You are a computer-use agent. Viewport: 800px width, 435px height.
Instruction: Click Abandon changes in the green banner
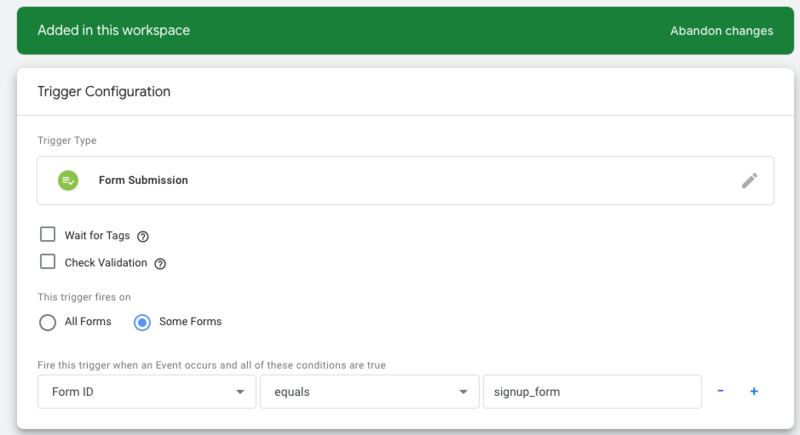click(721, 31)
